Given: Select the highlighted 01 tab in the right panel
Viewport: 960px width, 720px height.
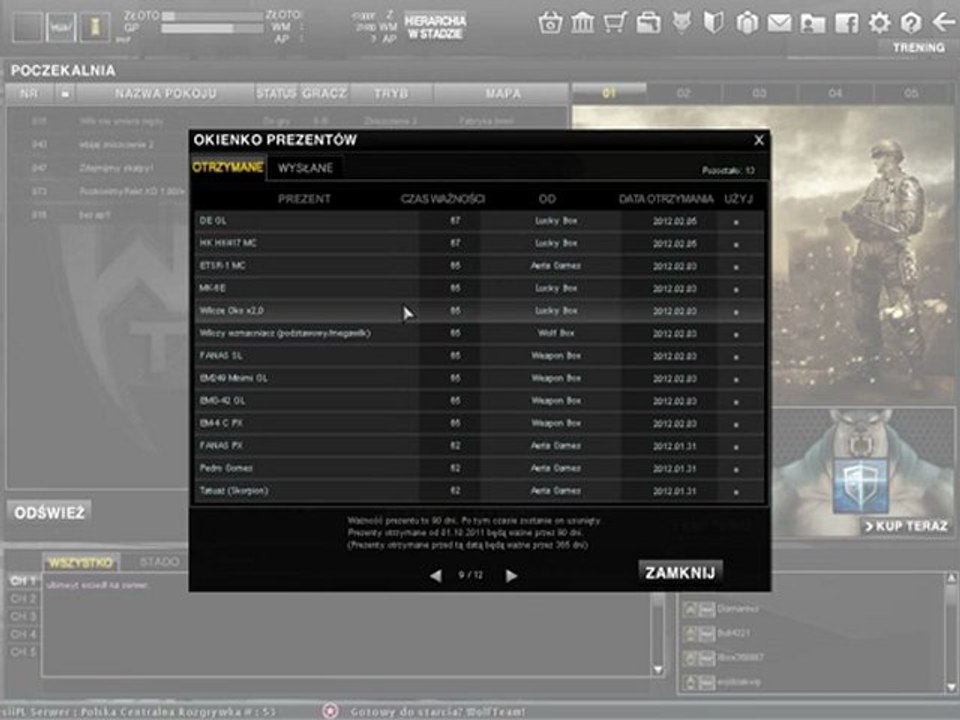Looking at the screenshot, I should [609, 93].
